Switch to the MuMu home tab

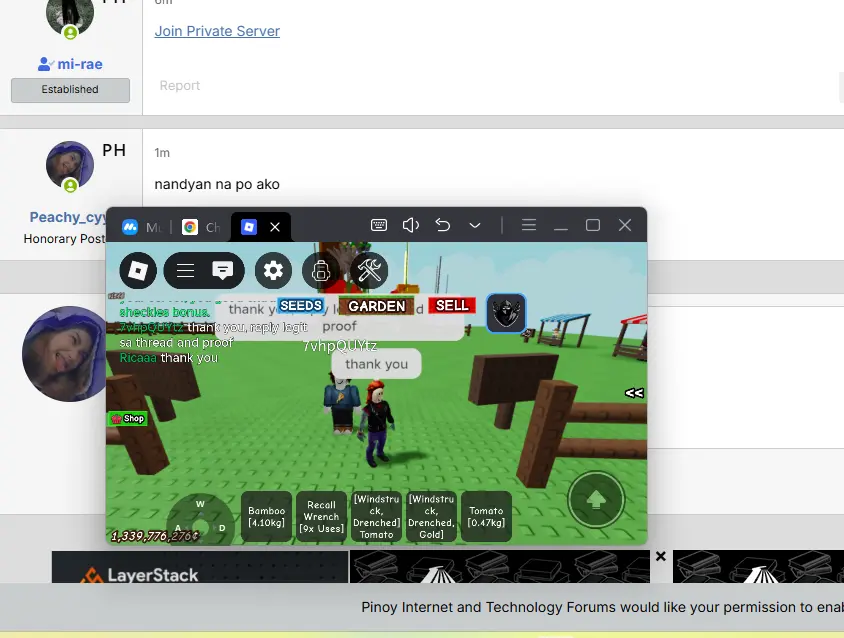141,227
